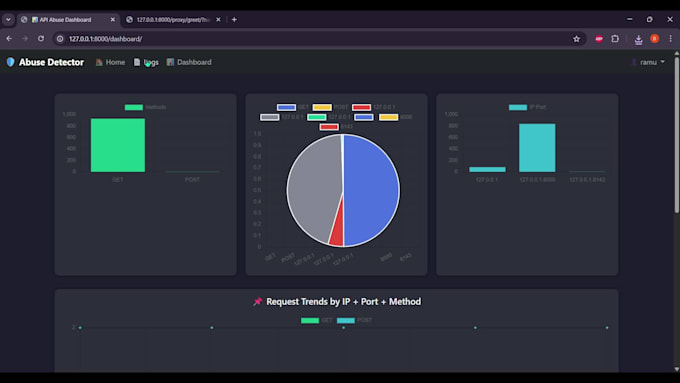The height and width of the screenshot is (383, 680).
Task: Toggle the red 8143 pie legend item
Action: pos(336,127)
